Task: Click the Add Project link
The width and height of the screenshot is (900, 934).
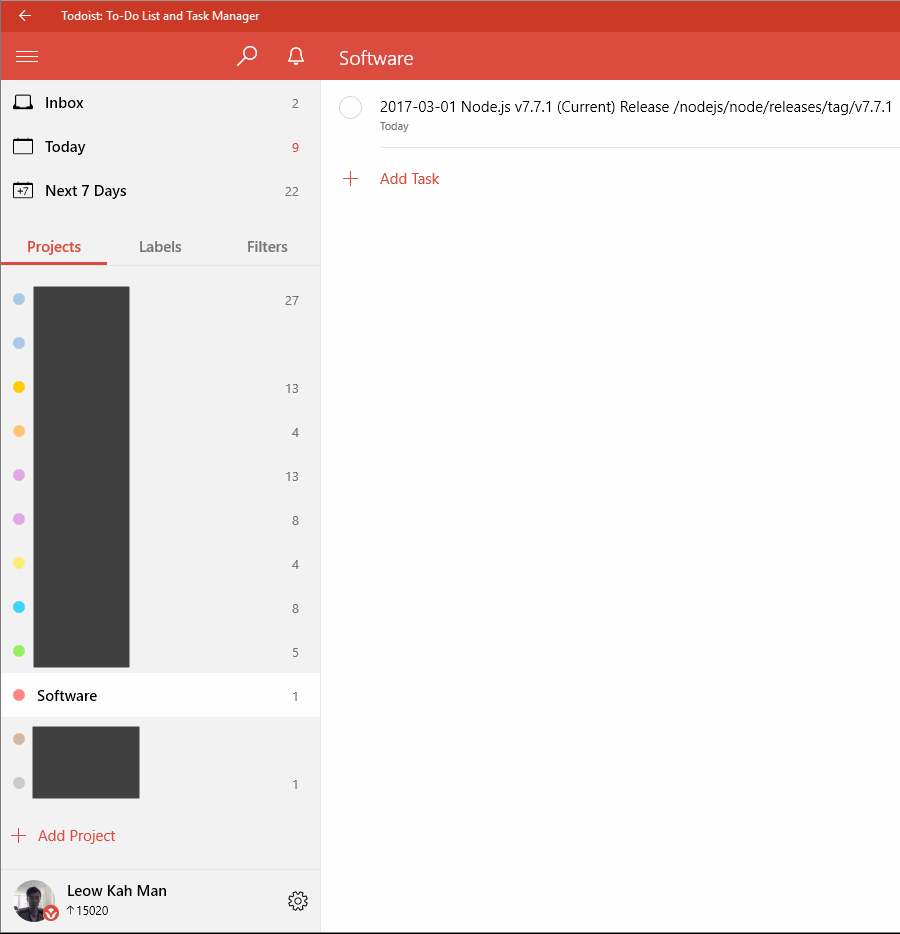Action: [77, 836]
